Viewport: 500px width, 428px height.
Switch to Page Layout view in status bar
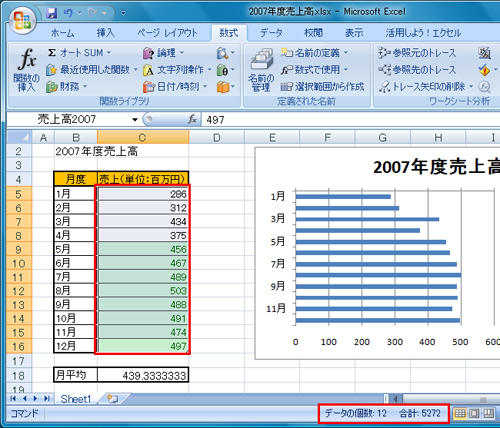474,414
